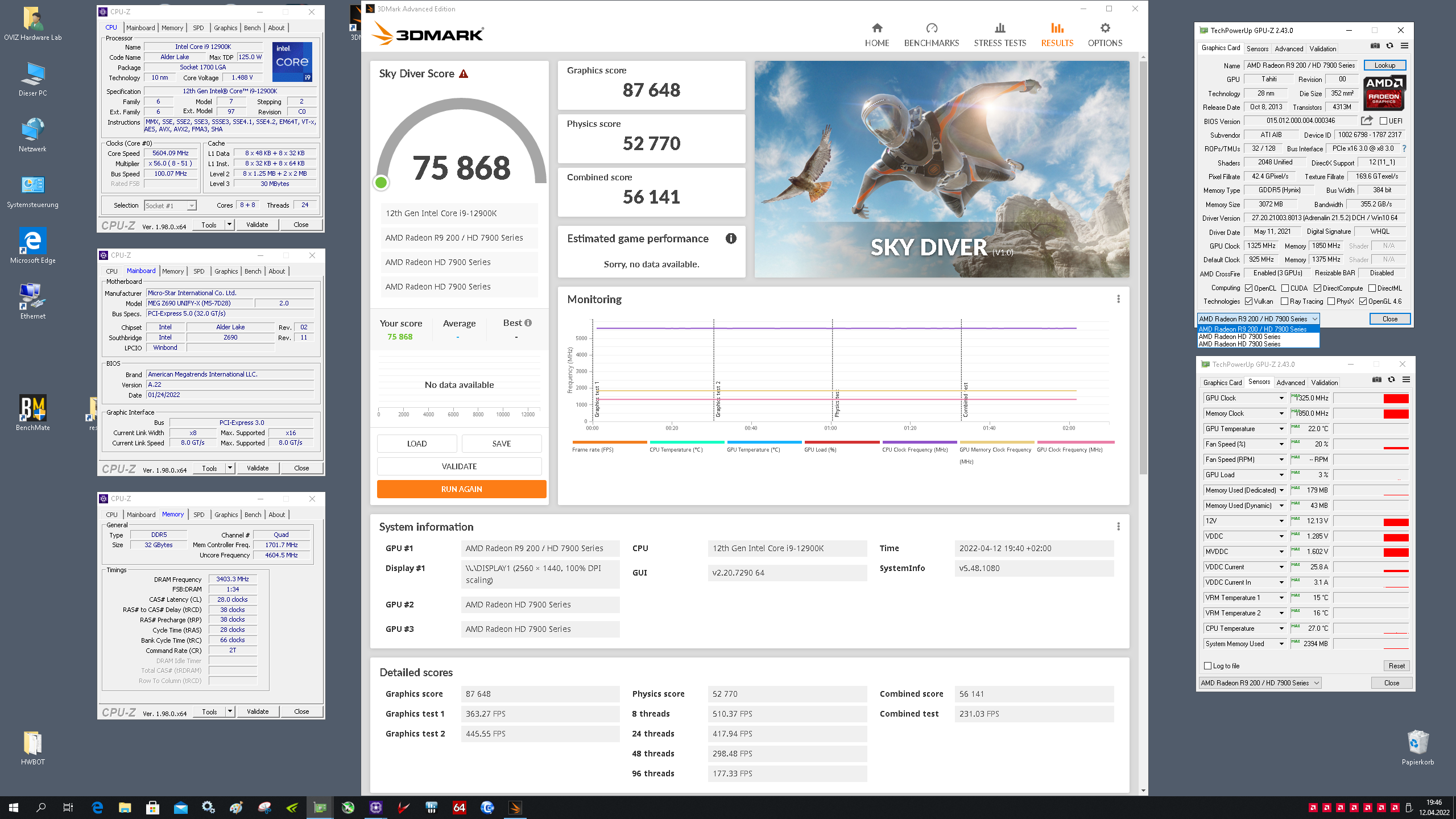
Task: Open the Monitoring panel three-dot menu
Action: click(1118, 299)
